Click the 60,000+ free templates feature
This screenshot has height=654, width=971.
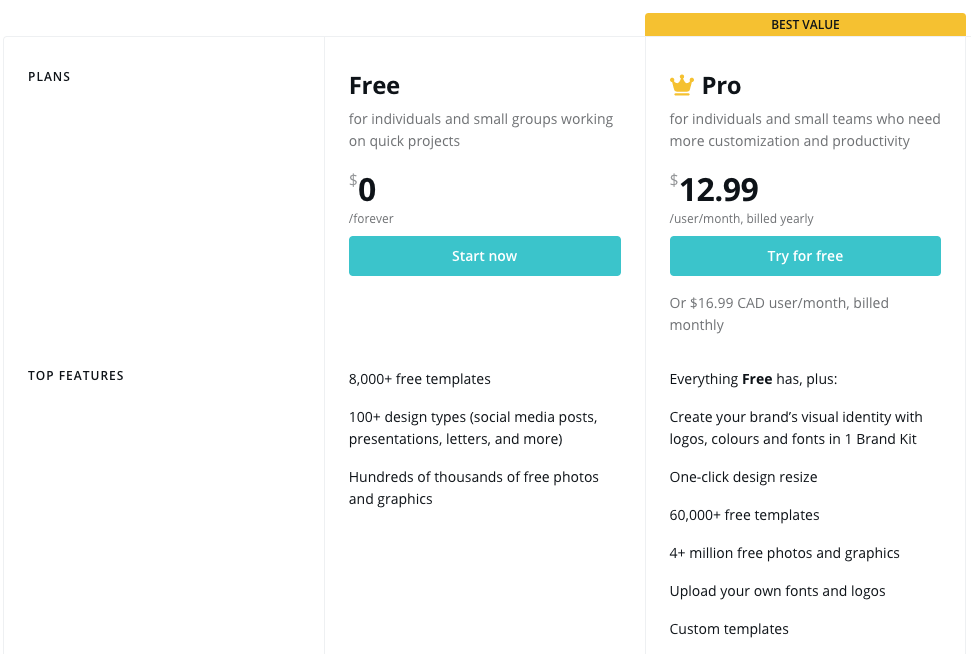click(744, 515)
